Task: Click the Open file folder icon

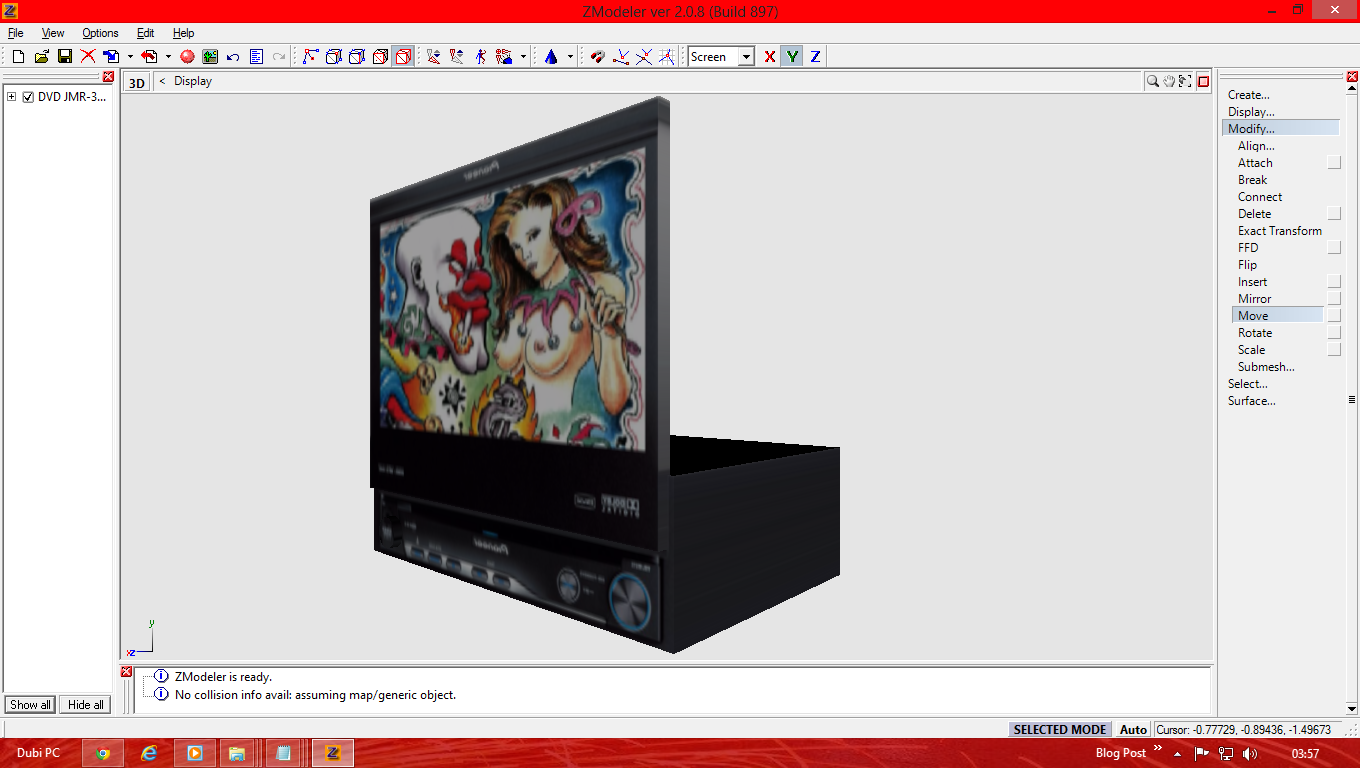Action: (41, 57)
